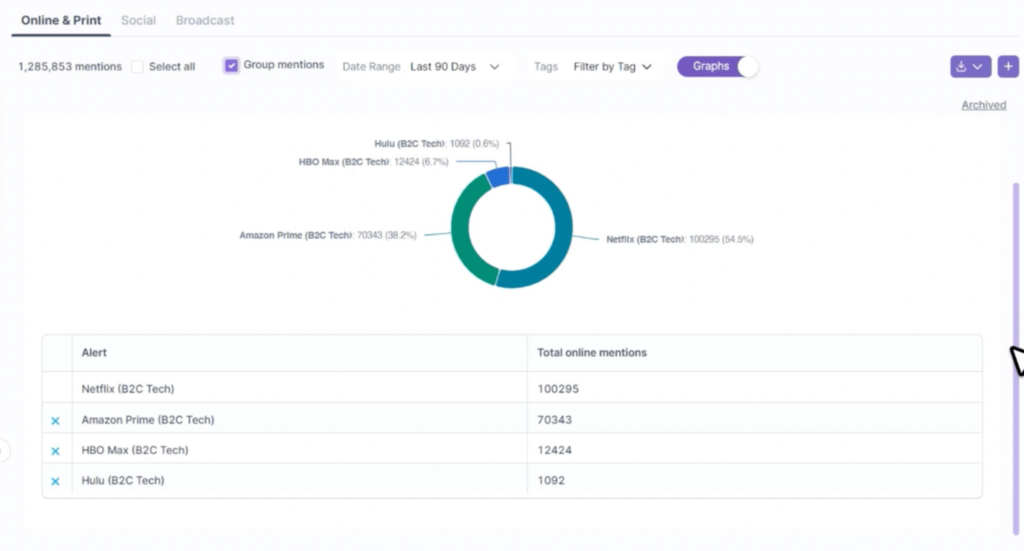The width and height of the screenshot is (1024, 551).
Task: Click the Netflix chart label
Action: click(680, 240)
